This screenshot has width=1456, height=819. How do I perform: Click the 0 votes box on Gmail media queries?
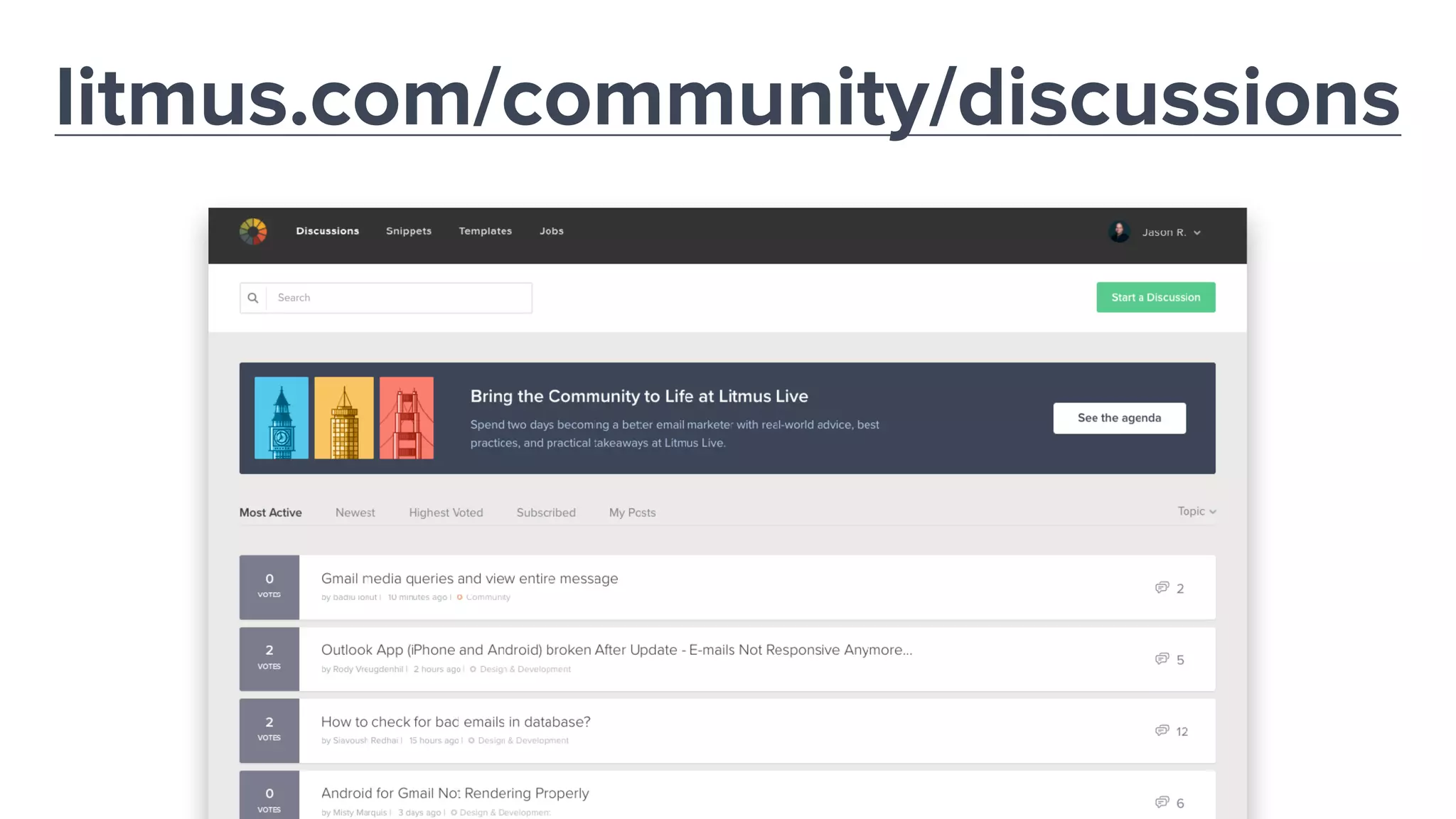269,587
